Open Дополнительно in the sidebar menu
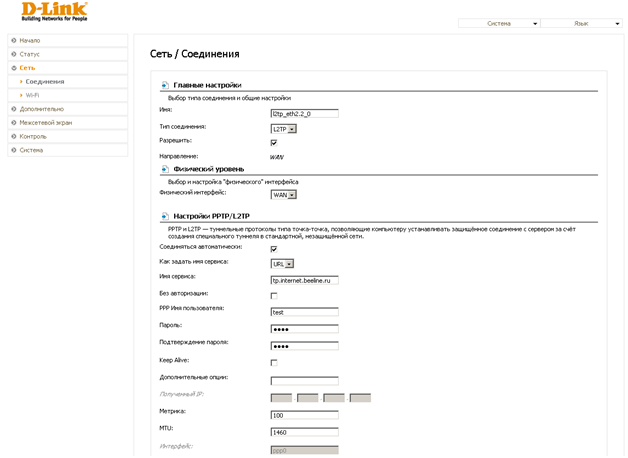This screenshot has height=458, width=628. (68, 109)
